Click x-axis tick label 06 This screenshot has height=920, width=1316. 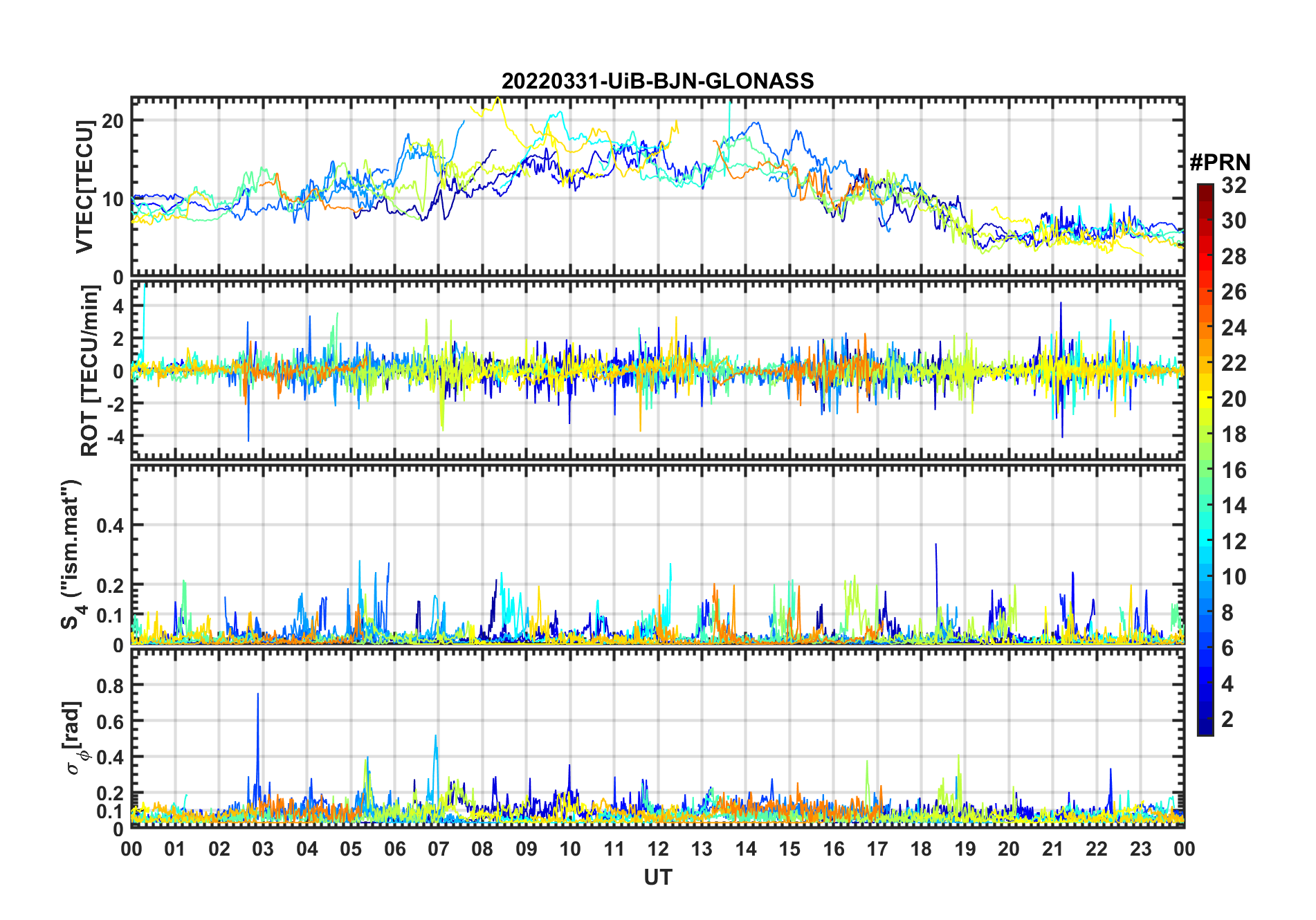click(394, 849)
